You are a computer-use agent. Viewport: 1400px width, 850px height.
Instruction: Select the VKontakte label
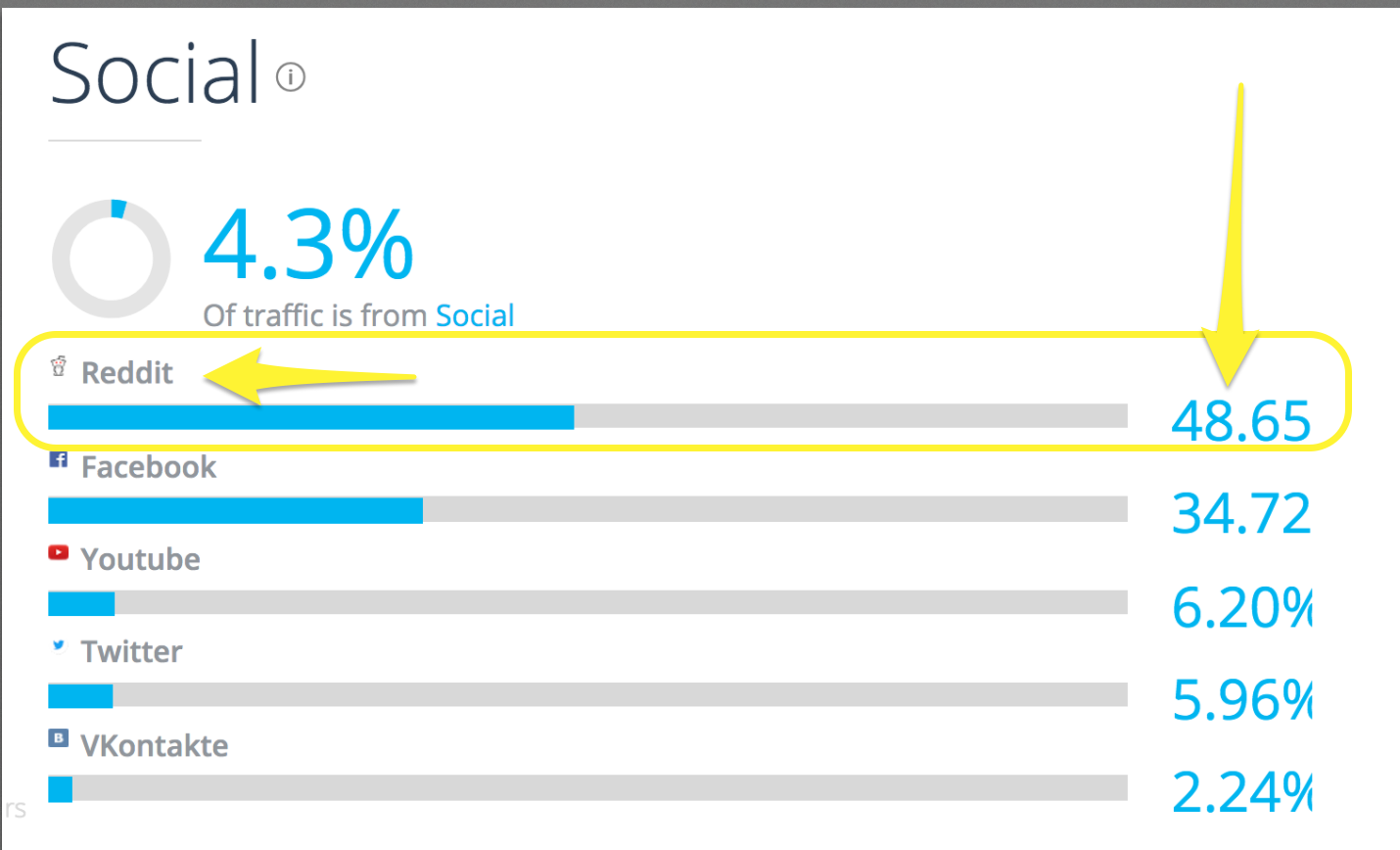tap(155, 746)
